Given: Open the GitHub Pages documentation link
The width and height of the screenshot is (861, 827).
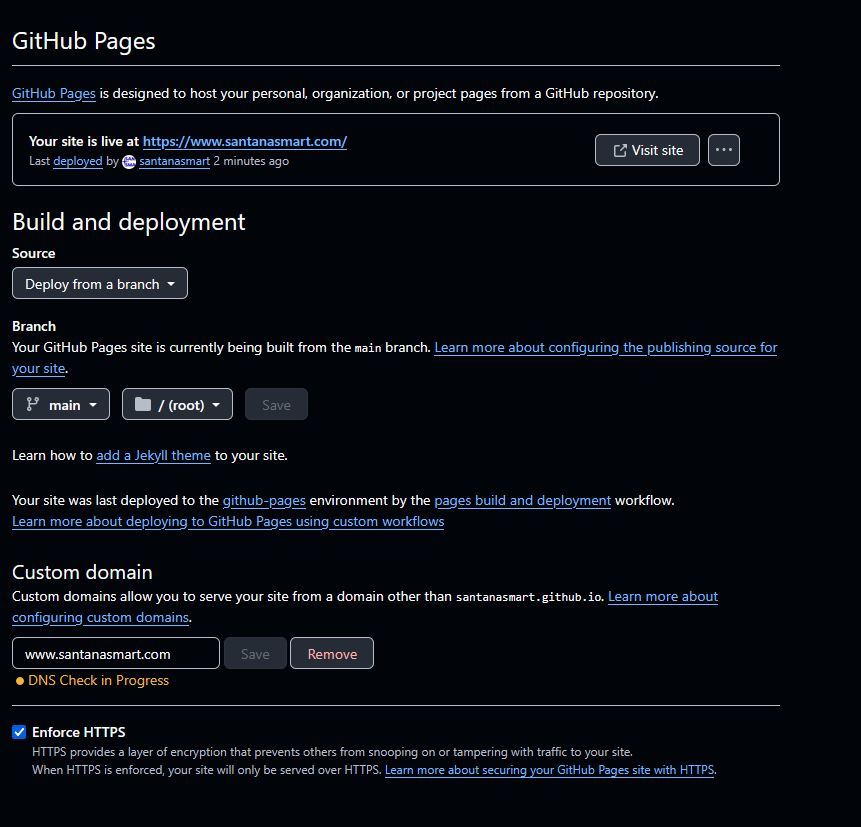Looking at the screenshot, I should [54, 94].
